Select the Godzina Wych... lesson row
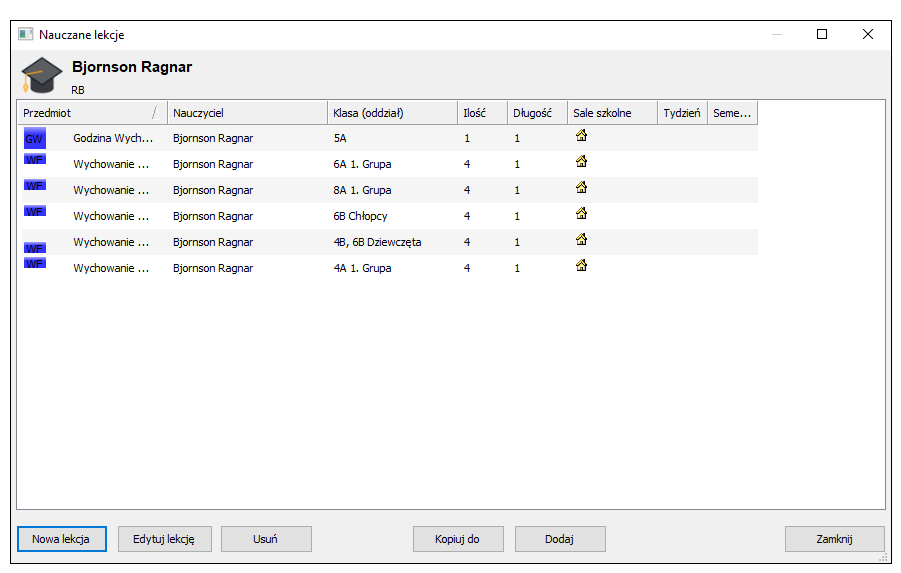Image resolution: width=901 pixels, height=573 pixels. click(390, 139)
